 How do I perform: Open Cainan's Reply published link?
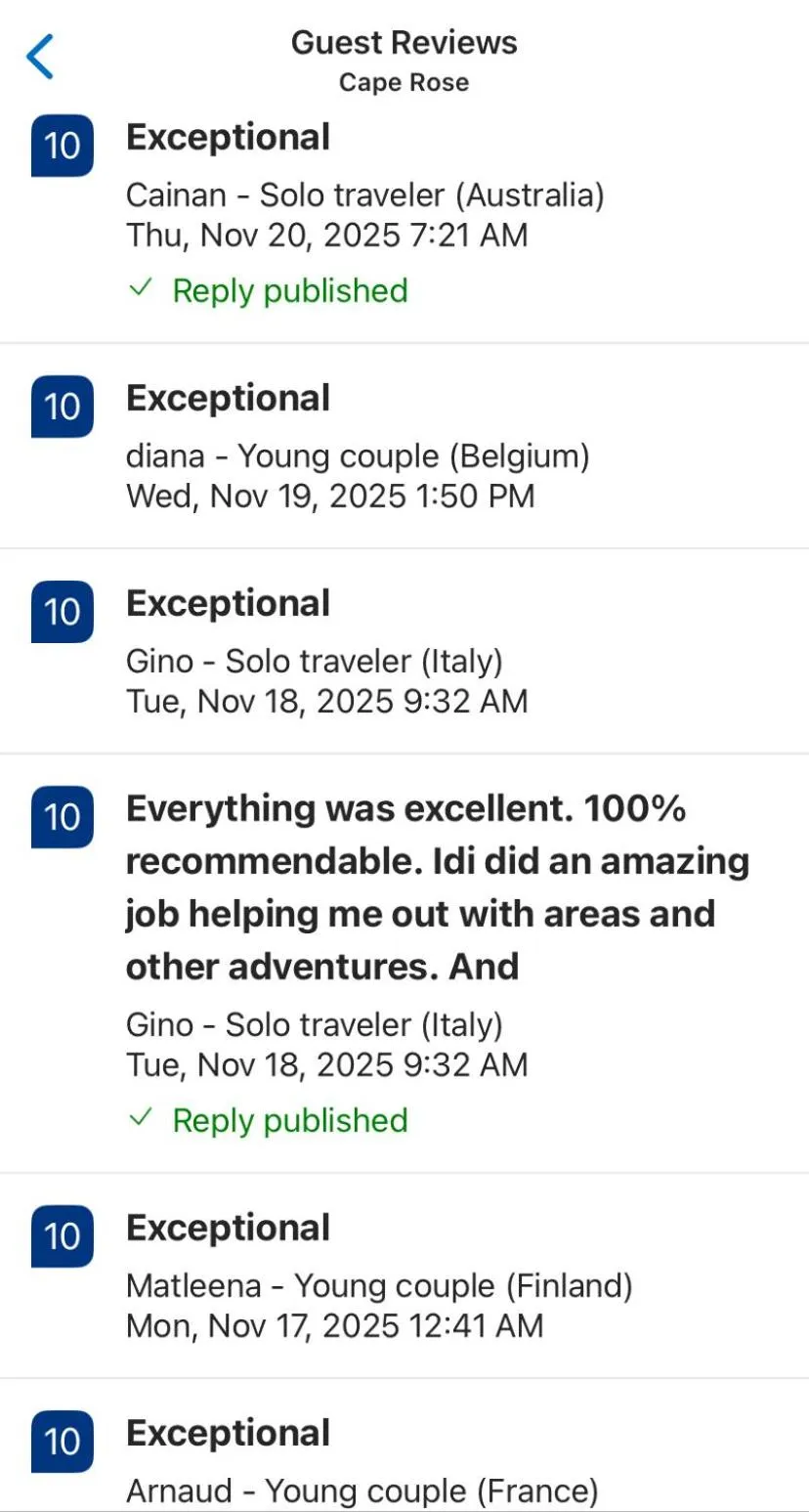[289, 290]
